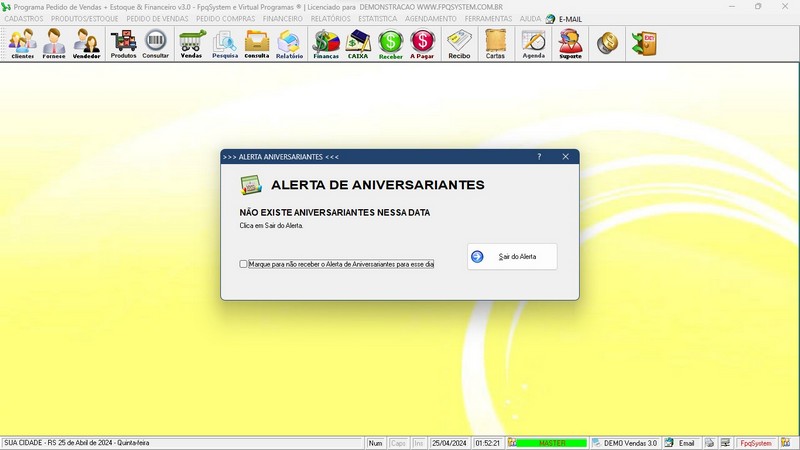This screenshot has width=800, height=450.
Task: Click the Caps indicator in status bar
Action: 398,443
